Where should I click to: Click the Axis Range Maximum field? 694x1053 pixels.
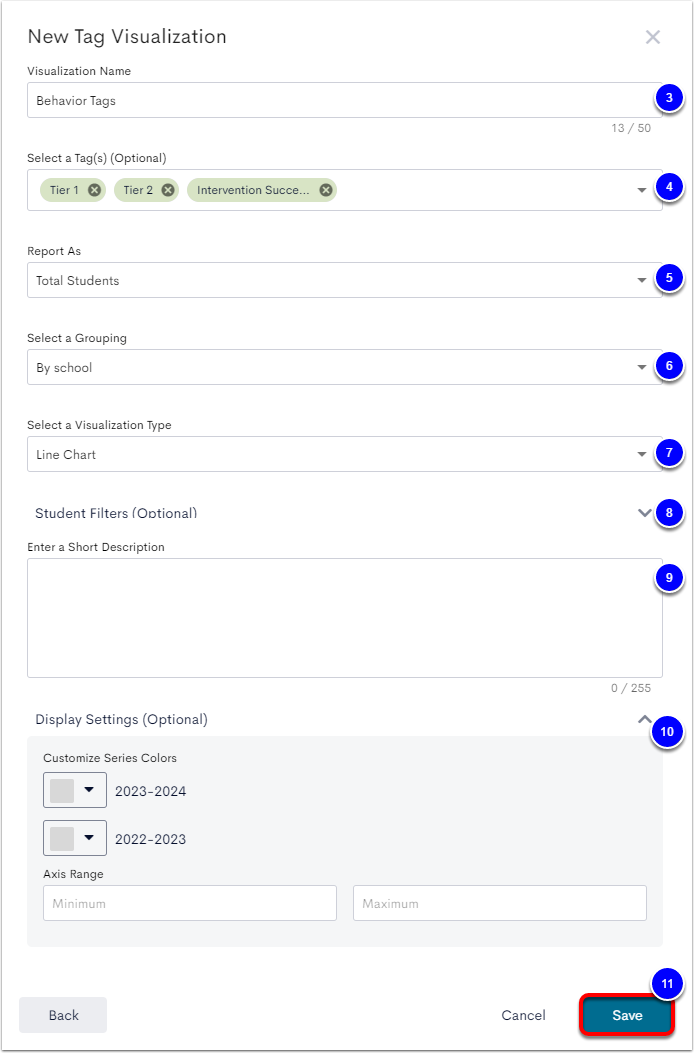[500, 903]
